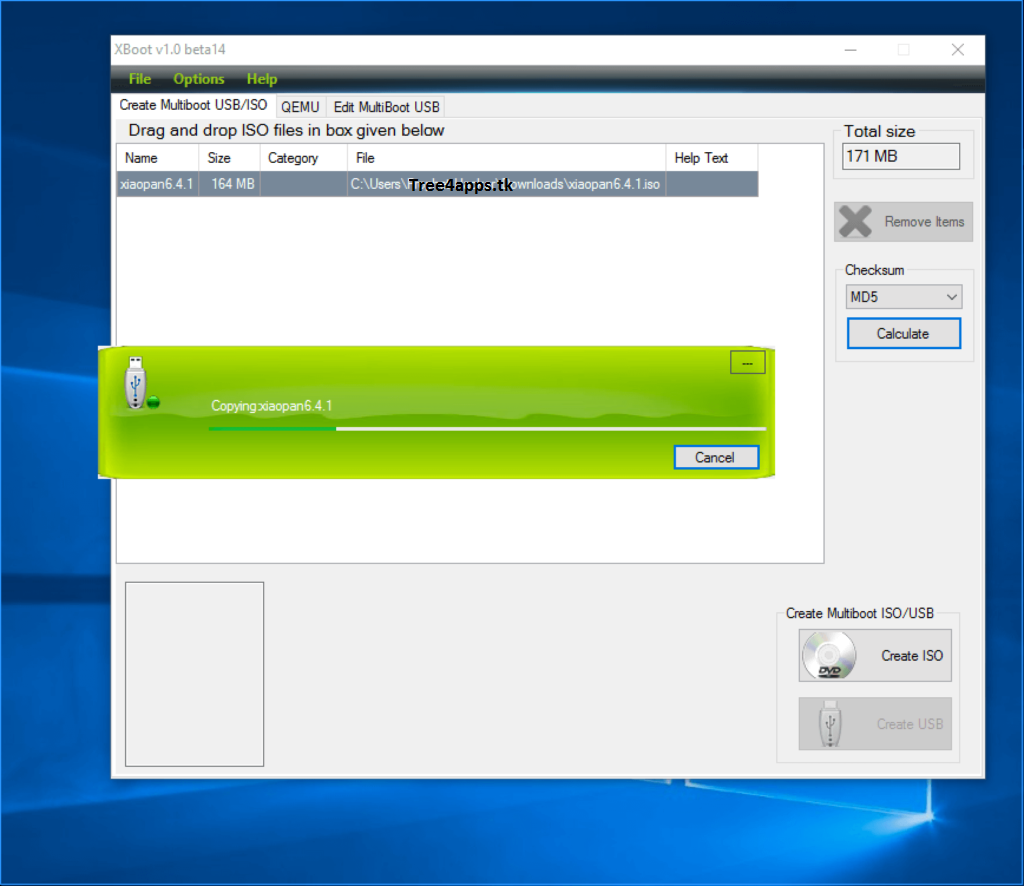This screenshot has width=1024, height=886.
Task: Click the USB stick icon in copying dialog
Action: point(136,383)
